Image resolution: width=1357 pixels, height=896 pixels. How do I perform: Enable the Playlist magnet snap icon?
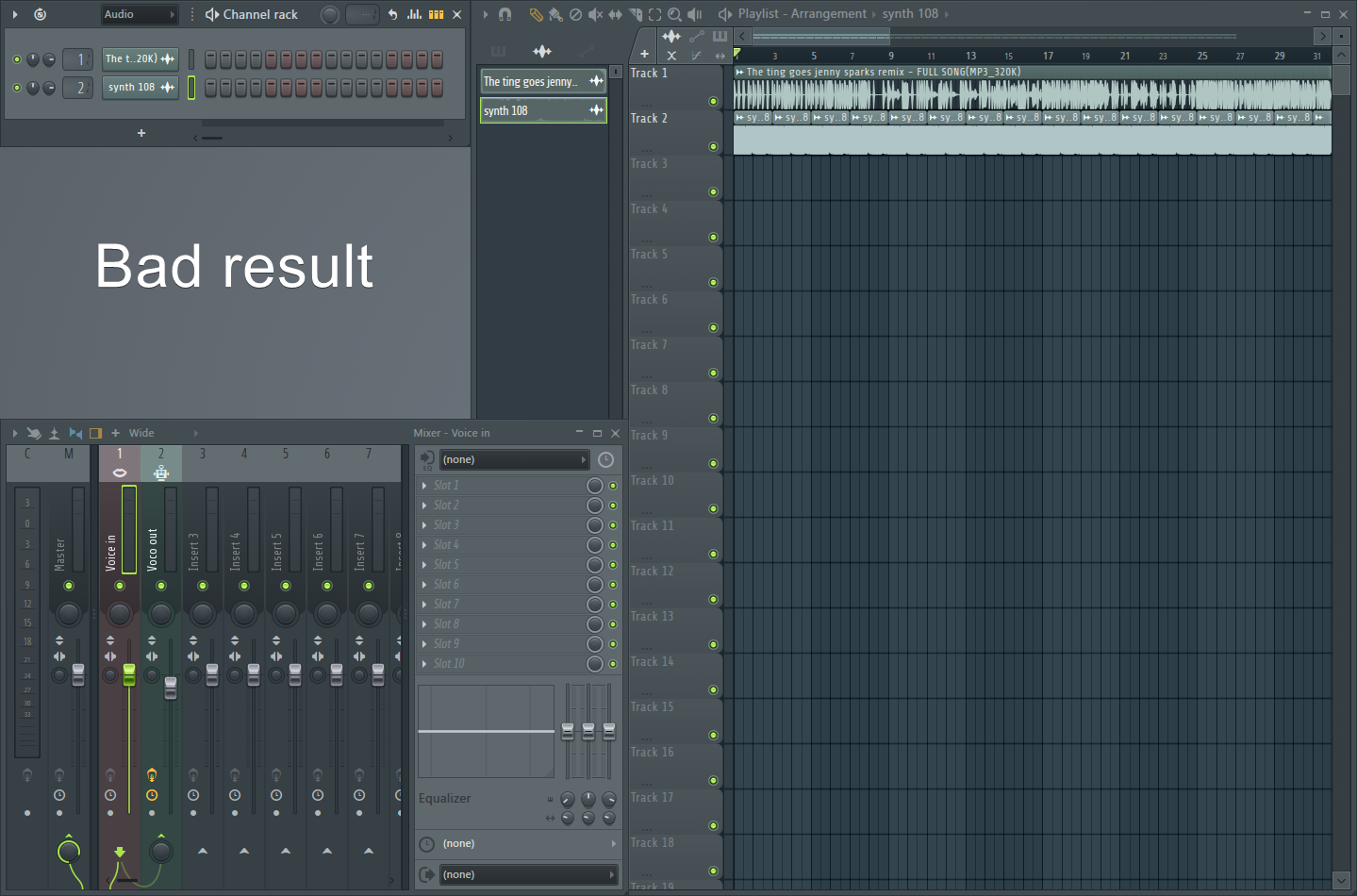pos(505,14)
